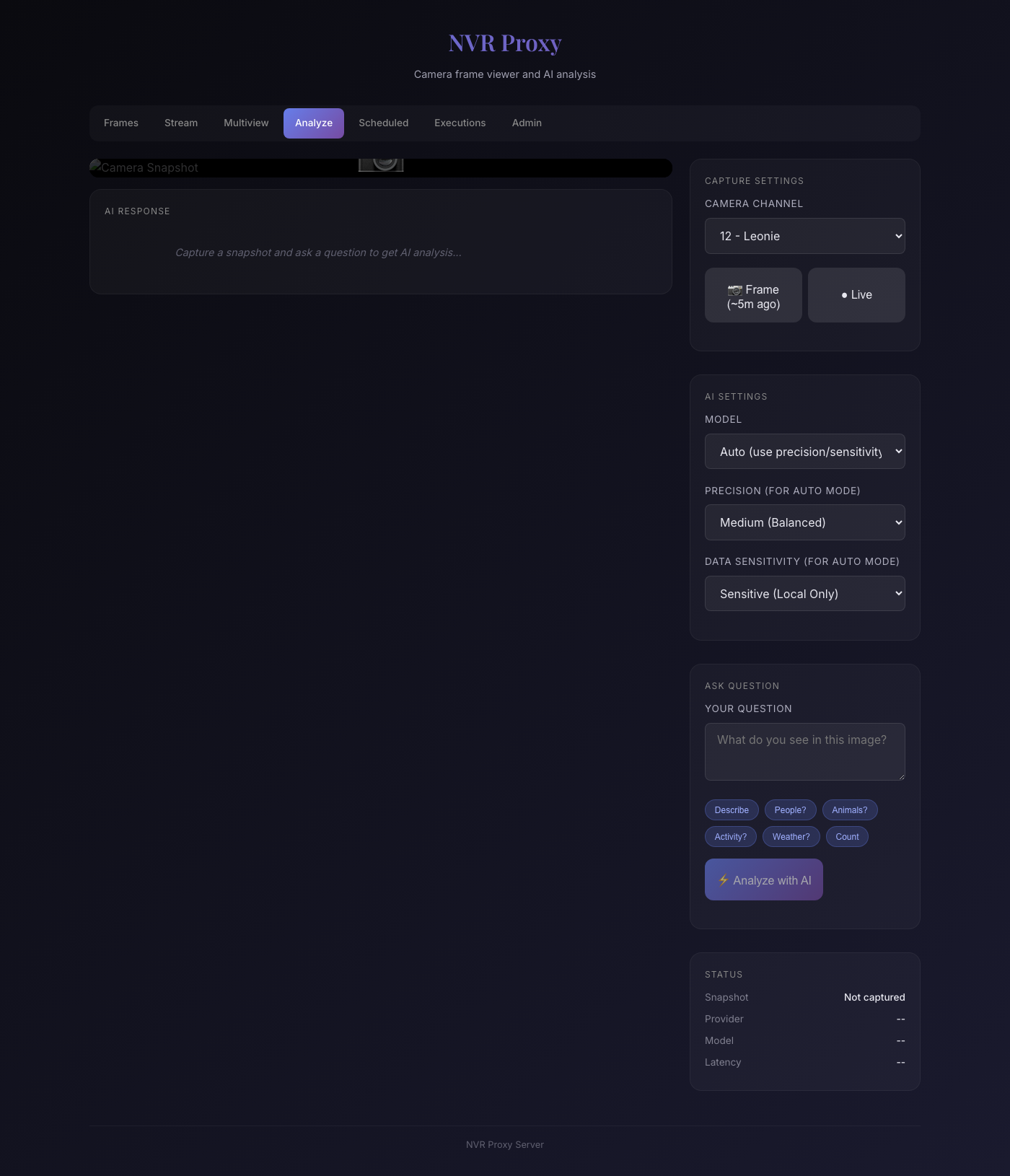
Task: Navigate to the Admin tab
Action: point(527,123)
